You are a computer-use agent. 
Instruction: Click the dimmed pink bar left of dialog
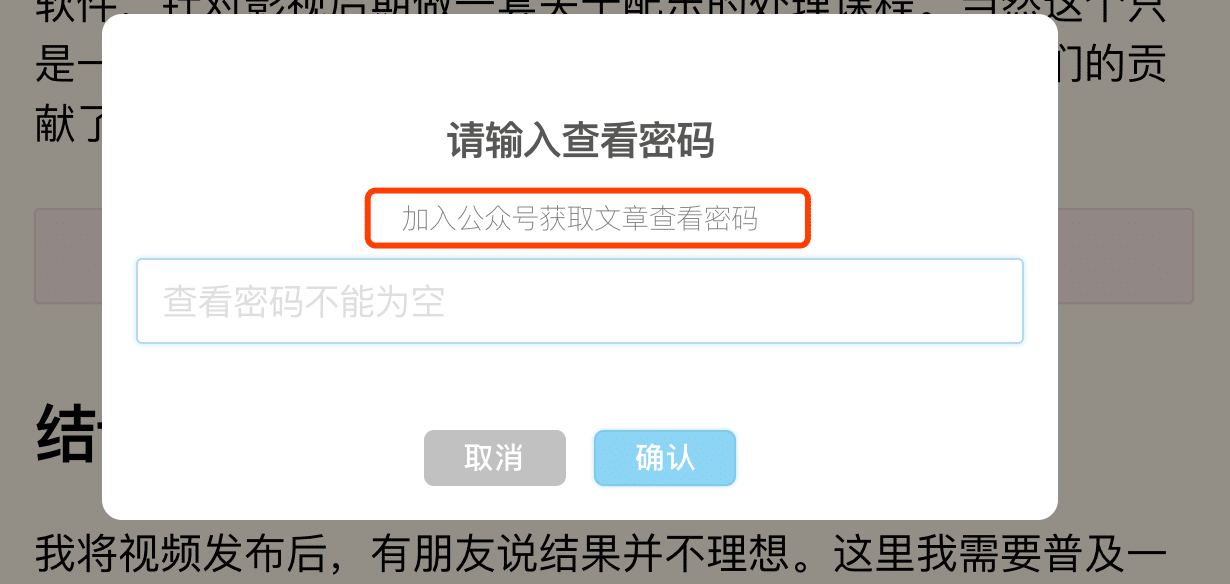pos(68,255)
